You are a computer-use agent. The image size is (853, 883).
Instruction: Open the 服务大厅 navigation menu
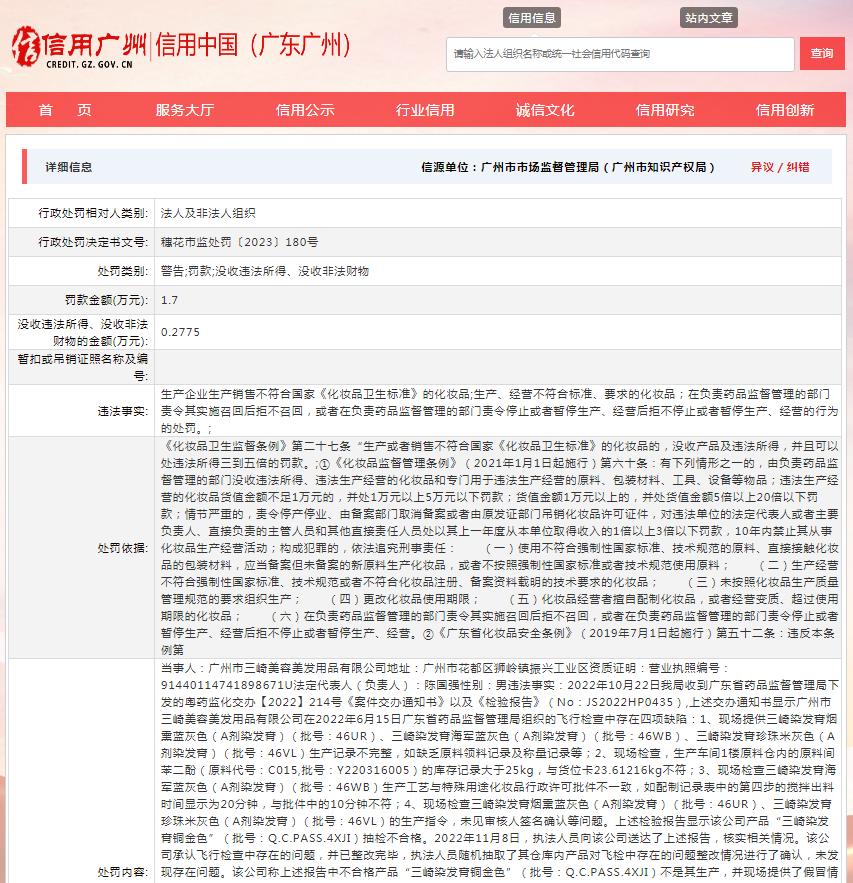186,110
